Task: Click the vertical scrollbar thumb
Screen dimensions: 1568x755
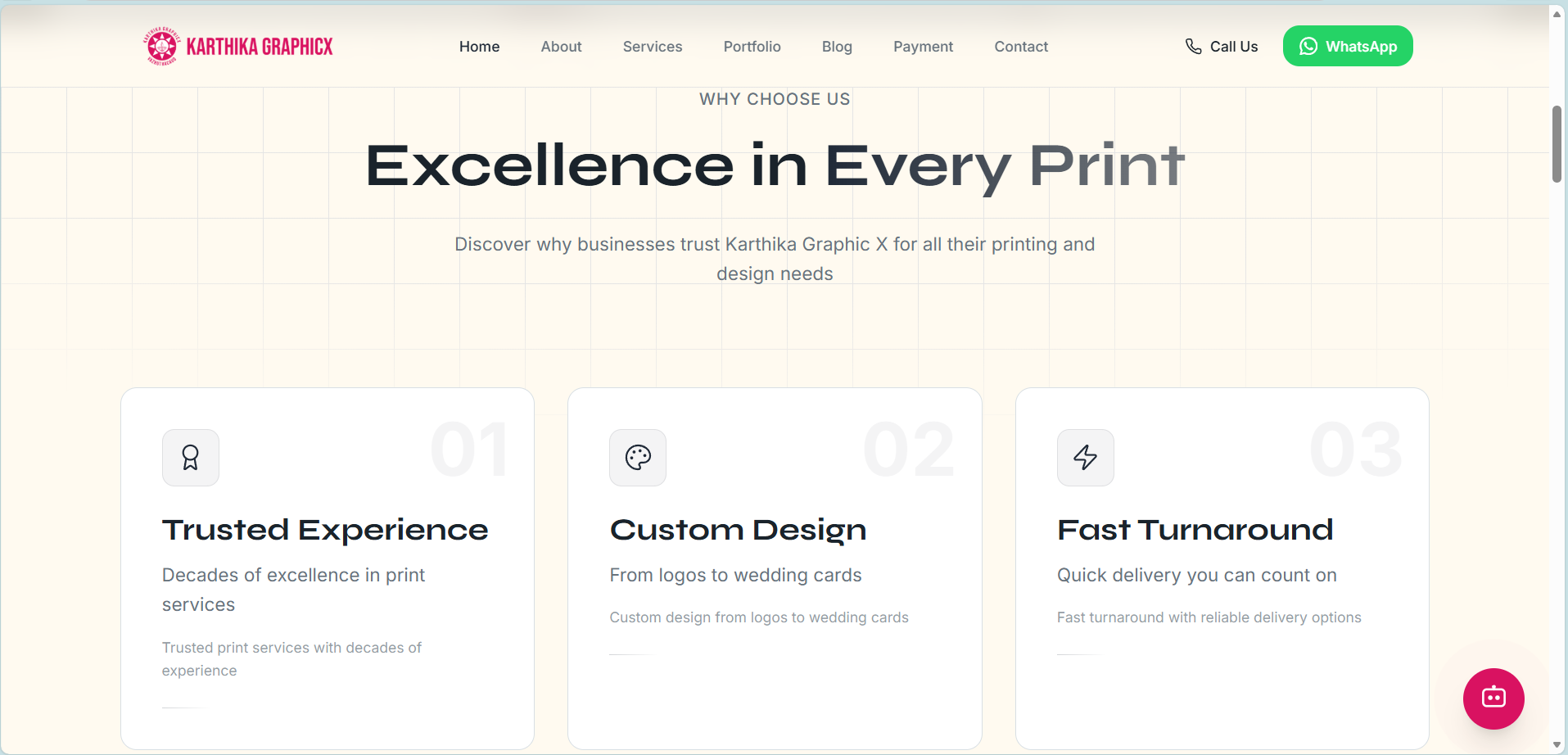Action: point(1557,143)
